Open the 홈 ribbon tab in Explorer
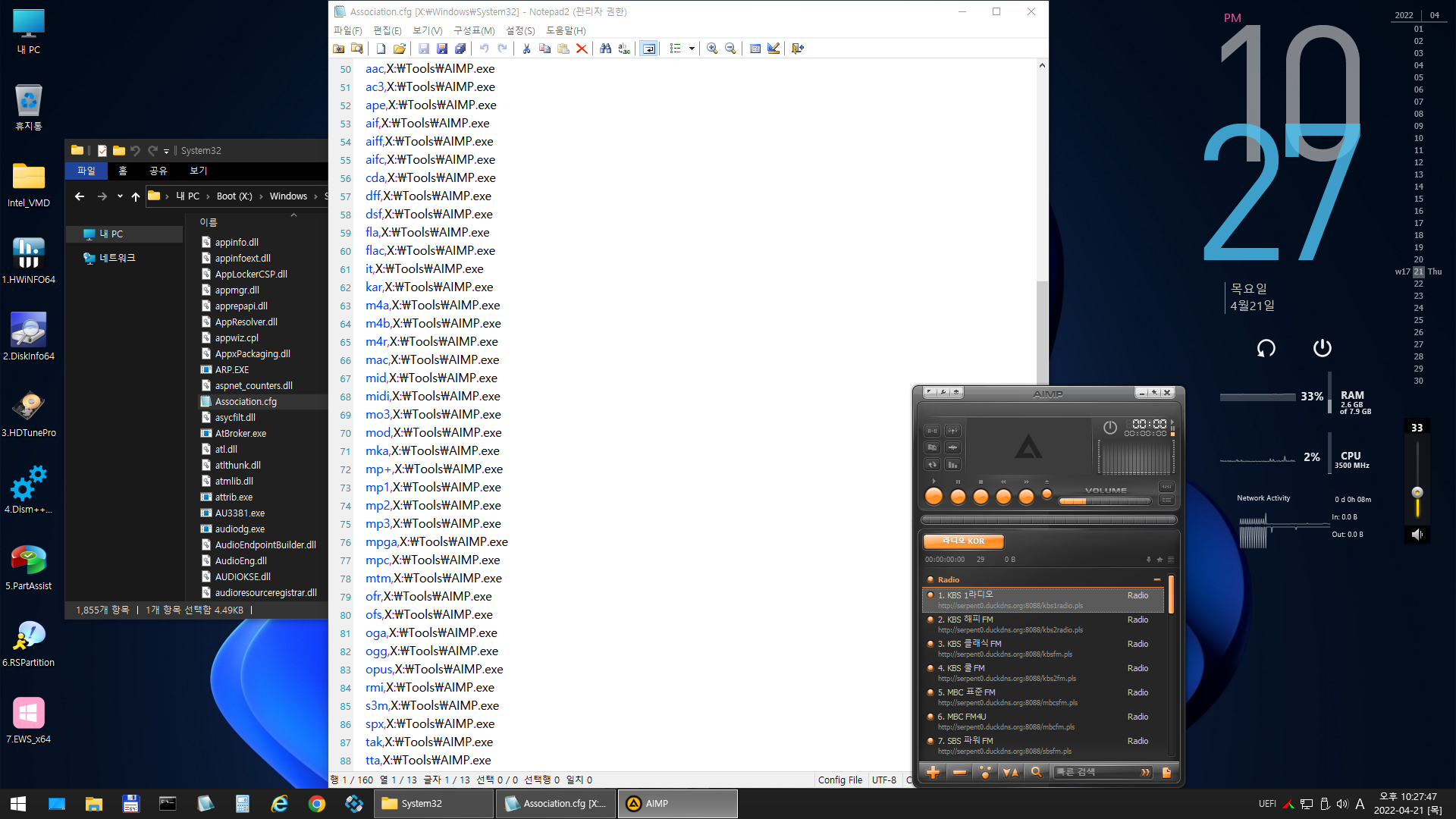Screen dimensions: 1456x819 pos(123,171)
